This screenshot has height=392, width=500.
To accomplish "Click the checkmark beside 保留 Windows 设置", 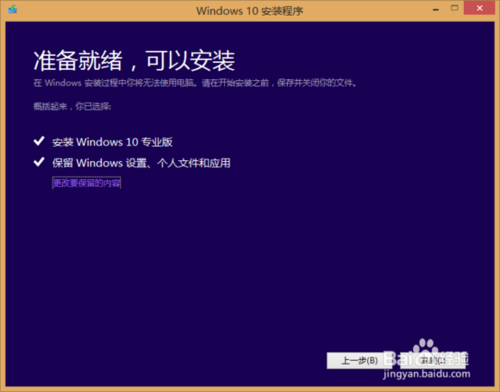I will 39,162.
